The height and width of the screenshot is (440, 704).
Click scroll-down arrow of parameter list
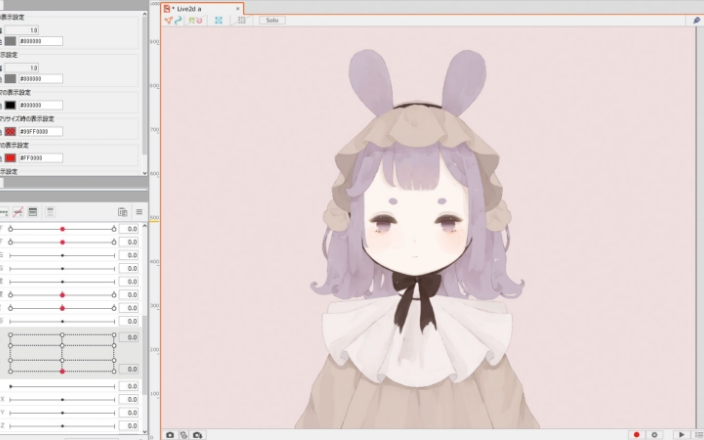(x=145, y=430)
